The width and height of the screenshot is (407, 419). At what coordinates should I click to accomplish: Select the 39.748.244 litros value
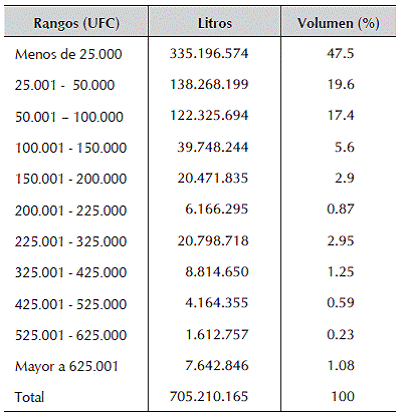click(213, 147)
